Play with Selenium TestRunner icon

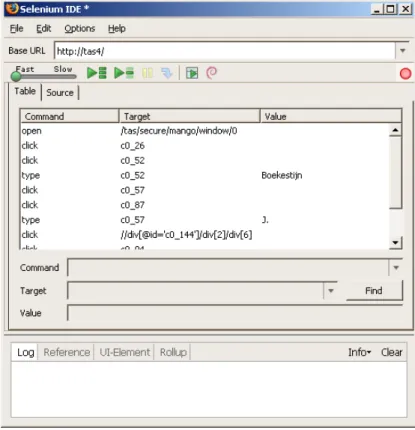pos(192,73)
